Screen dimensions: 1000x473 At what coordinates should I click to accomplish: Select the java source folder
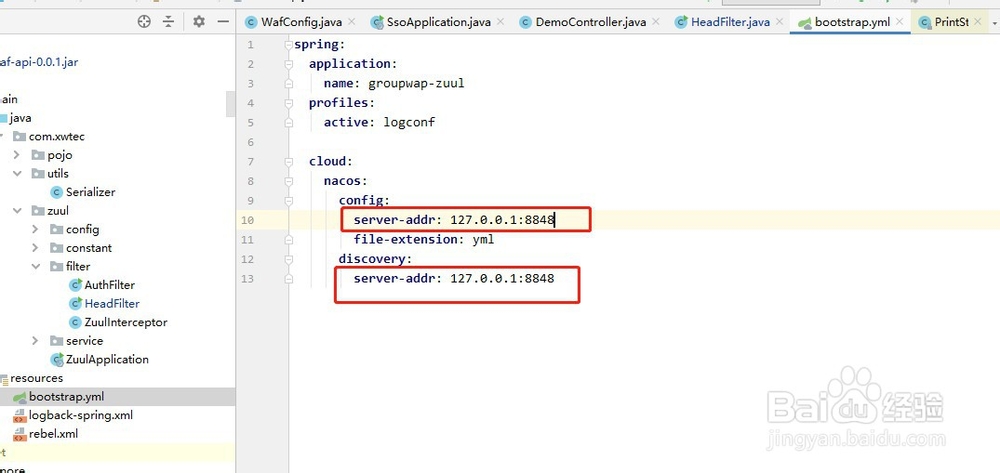click(20, 118)
